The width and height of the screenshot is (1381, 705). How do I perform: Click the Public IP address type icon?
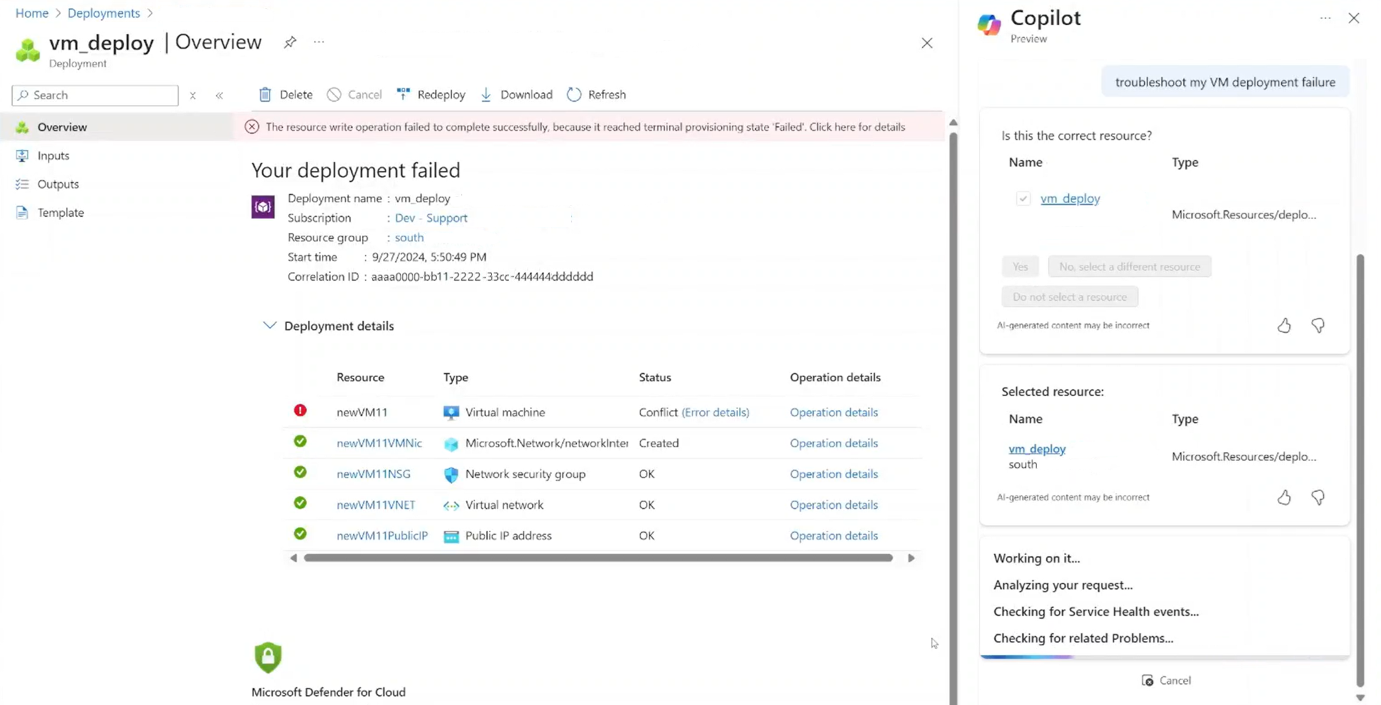(451, 536)
